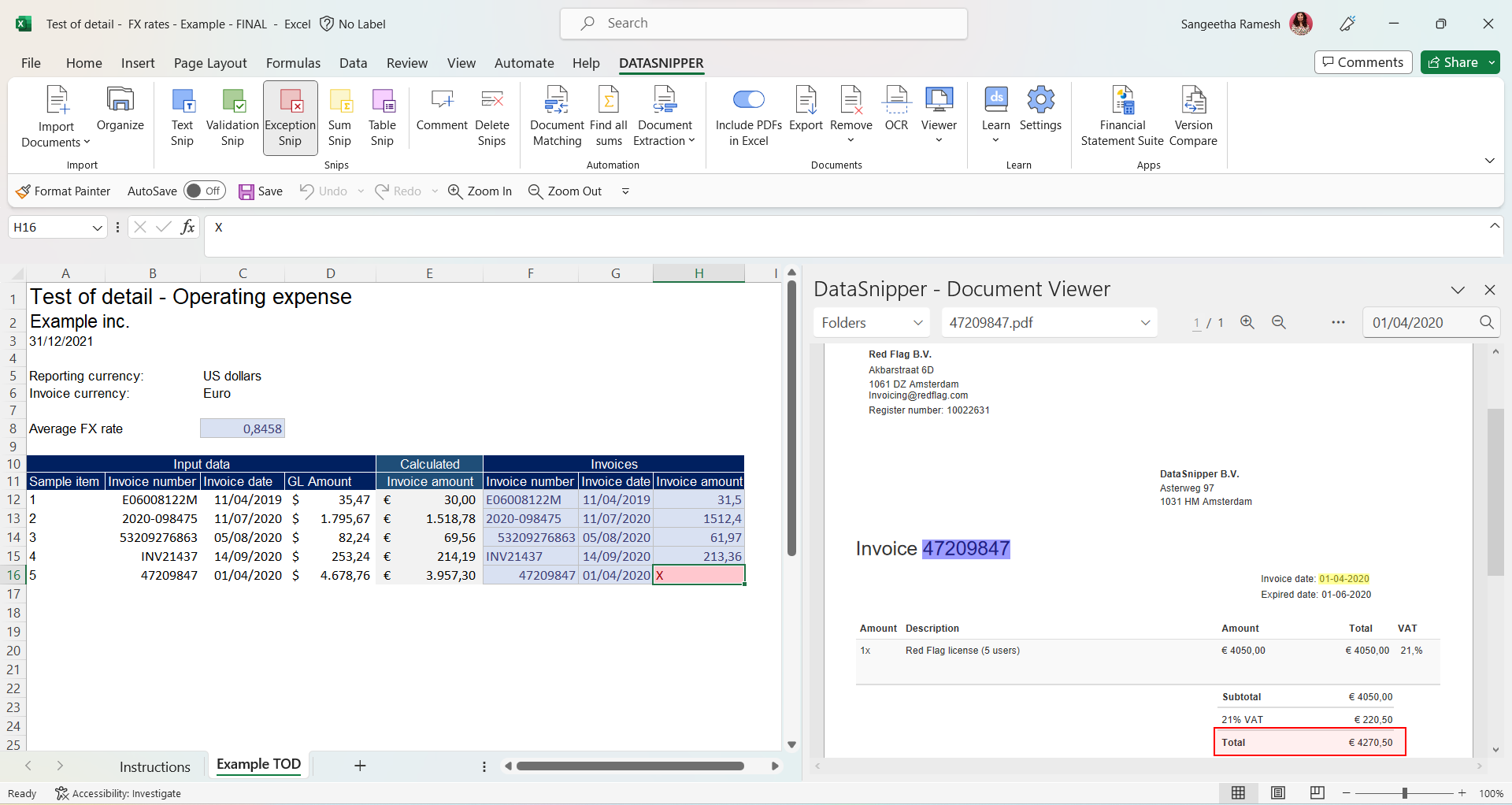Viewport: 1512px width, 805px height.
Task: Customize the Quick Access Toolbar dropdown
Action: pyautogui.click(x=625, y=191)
